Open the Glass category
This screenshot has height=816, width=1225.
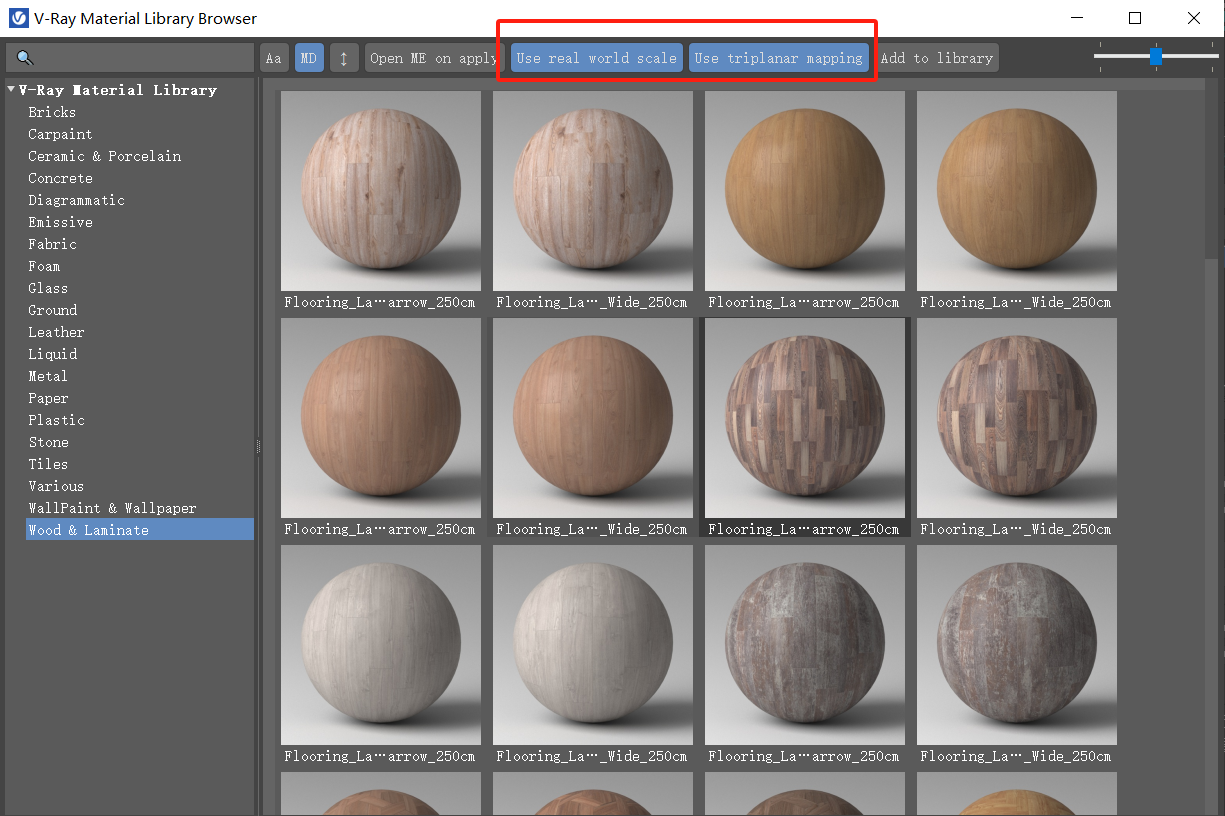48,288
